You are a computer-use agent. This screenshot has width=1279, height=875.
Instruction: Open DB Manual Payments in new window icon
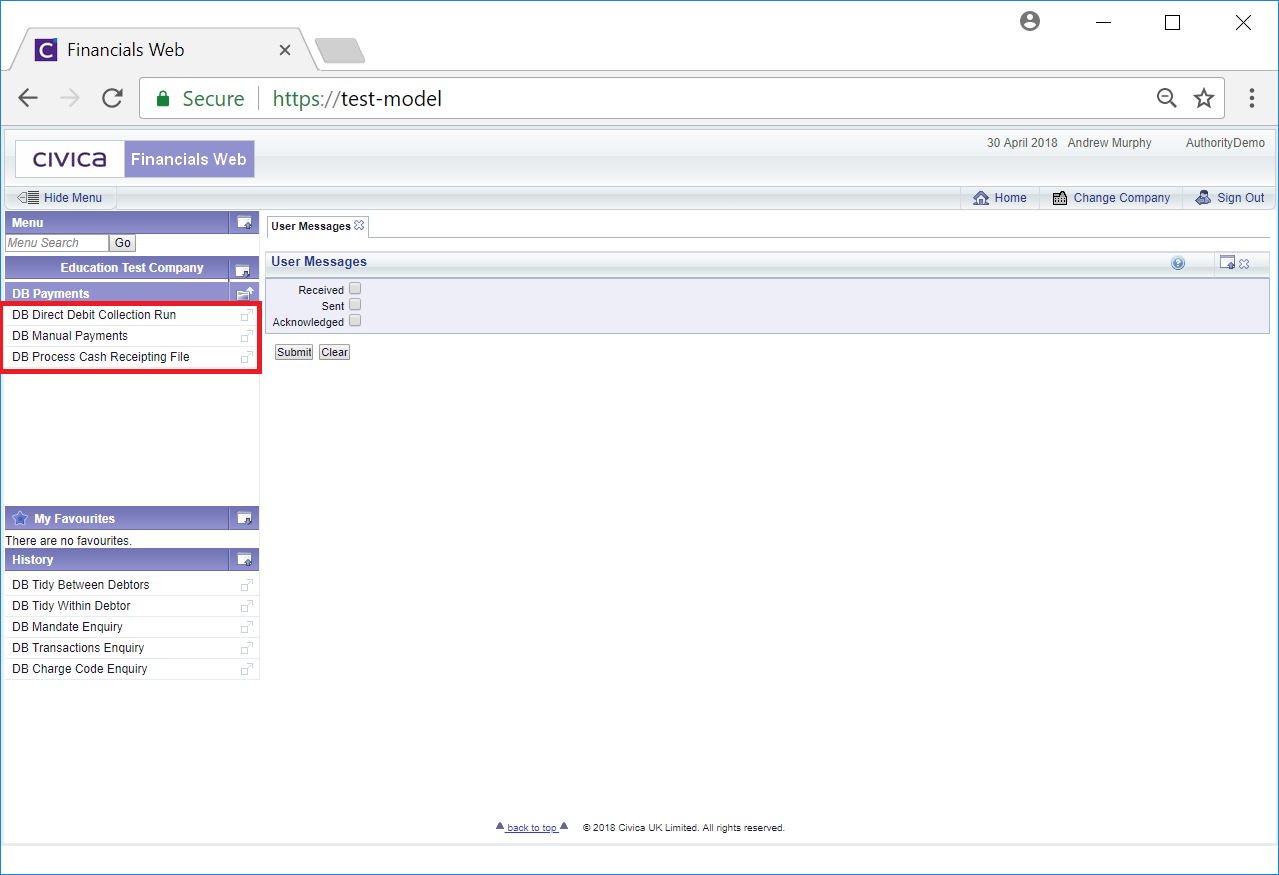246,336
